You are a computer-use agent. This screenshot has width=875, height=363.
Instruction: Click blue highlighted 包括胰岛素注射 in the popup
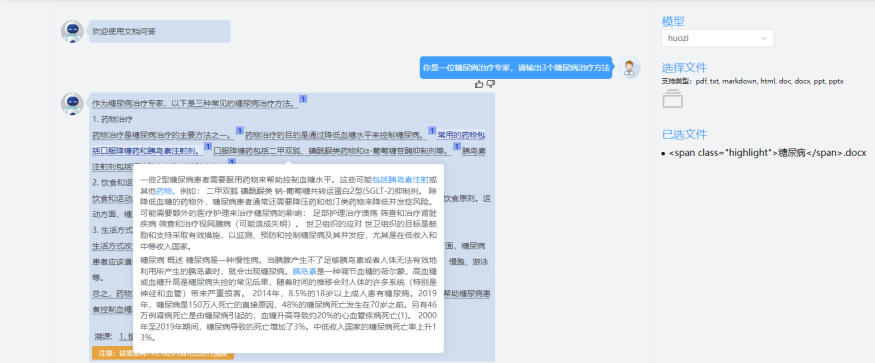coord(400,180)
